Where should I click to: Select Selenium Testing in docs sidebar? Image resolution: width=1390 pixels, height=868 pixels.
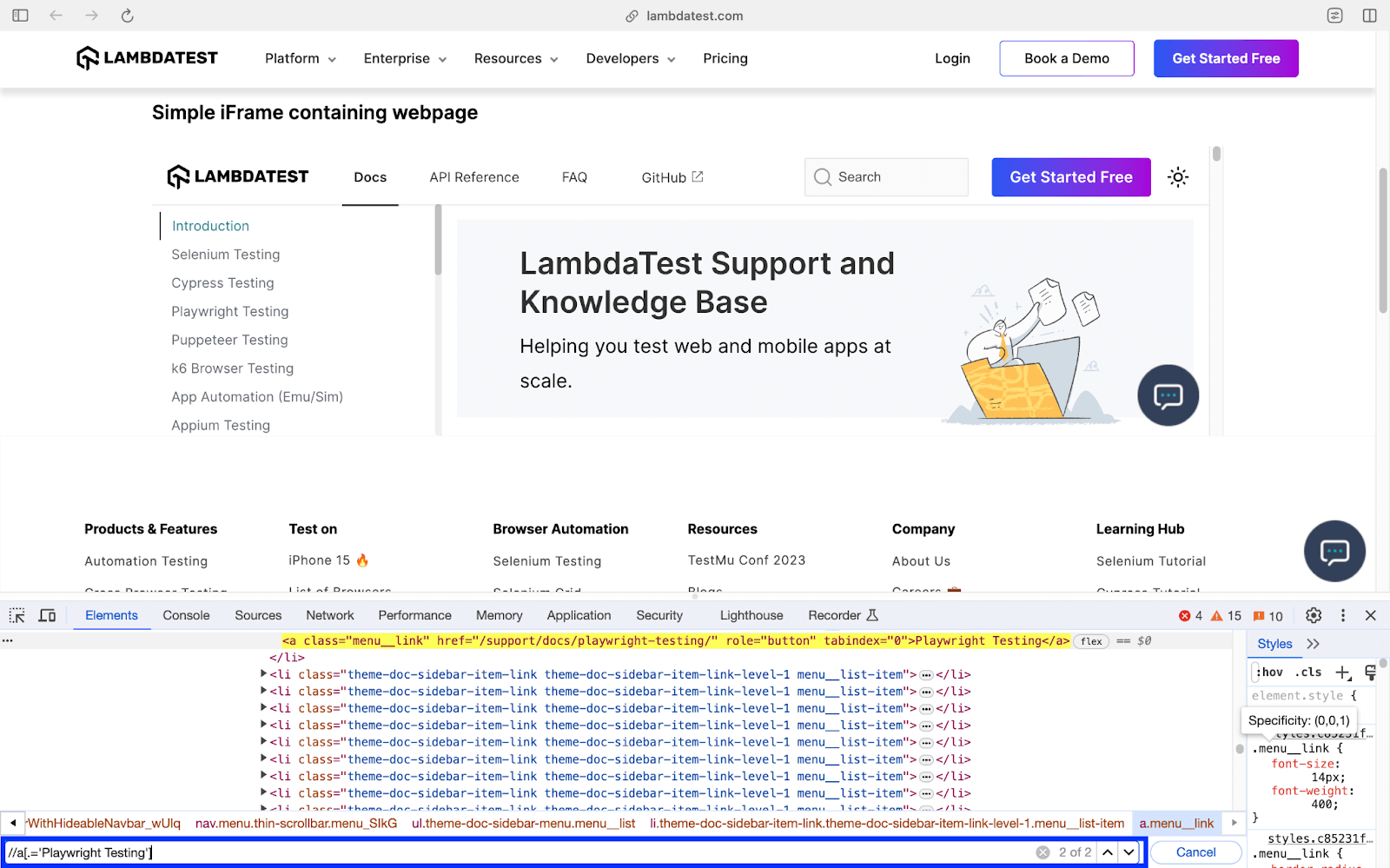pos(226,255)
